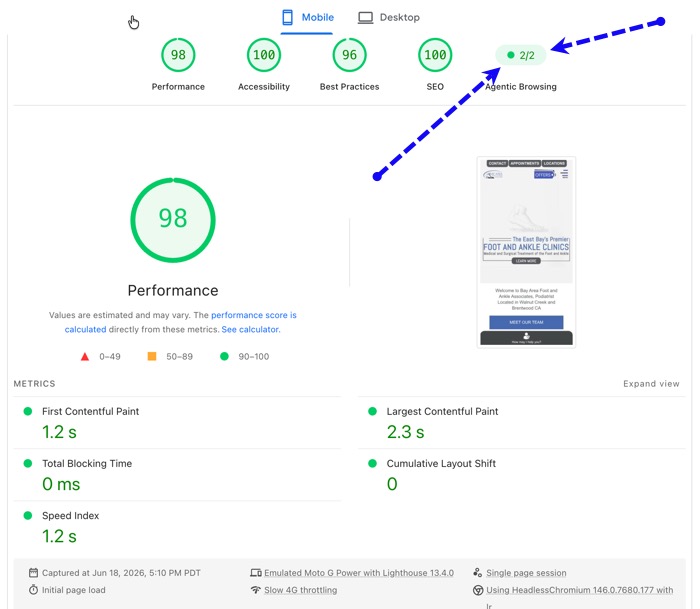The image size is (700, 609).
Task: Click the green dot beside Cumulative Layout Shift
Action: pyautogui.click(x=372, y=463)
